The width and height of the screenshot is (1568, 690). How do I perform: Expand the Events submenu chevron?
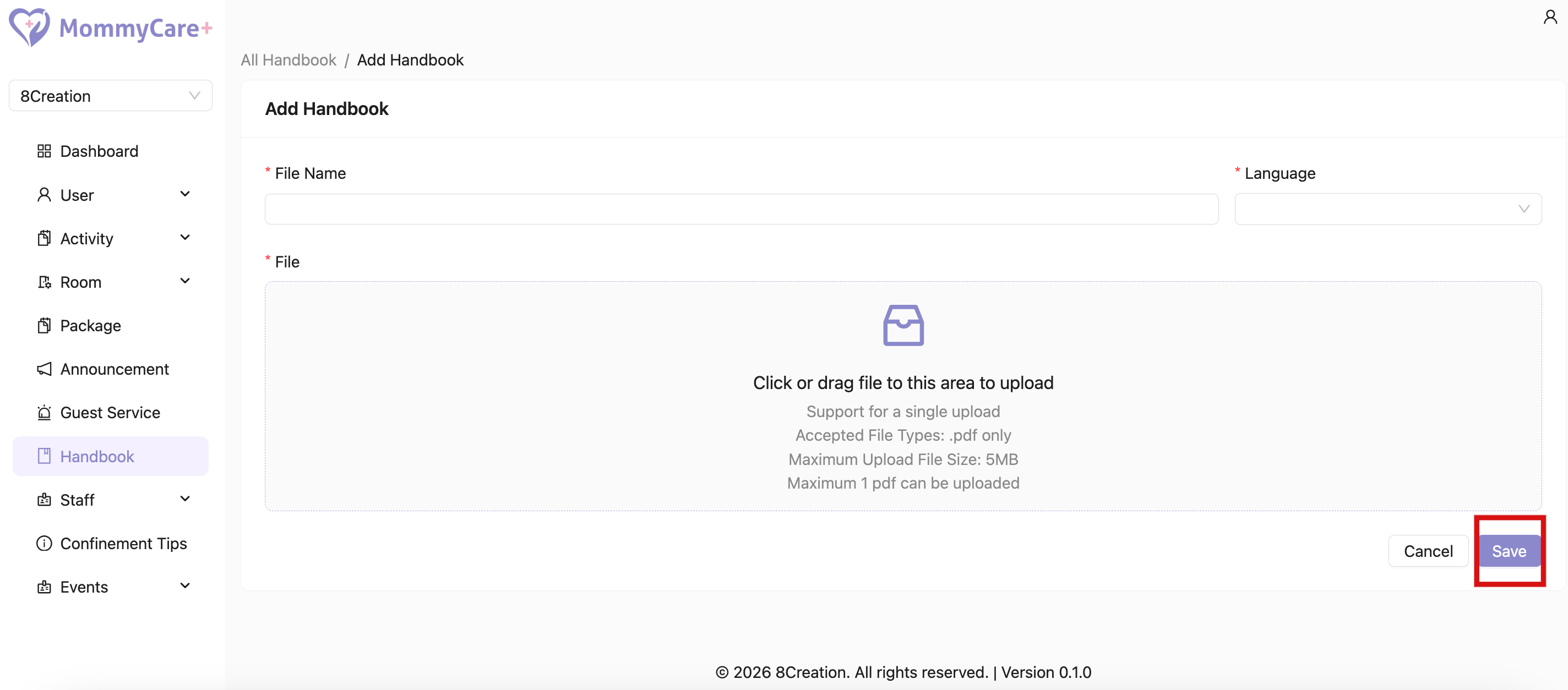pos(185,586)
